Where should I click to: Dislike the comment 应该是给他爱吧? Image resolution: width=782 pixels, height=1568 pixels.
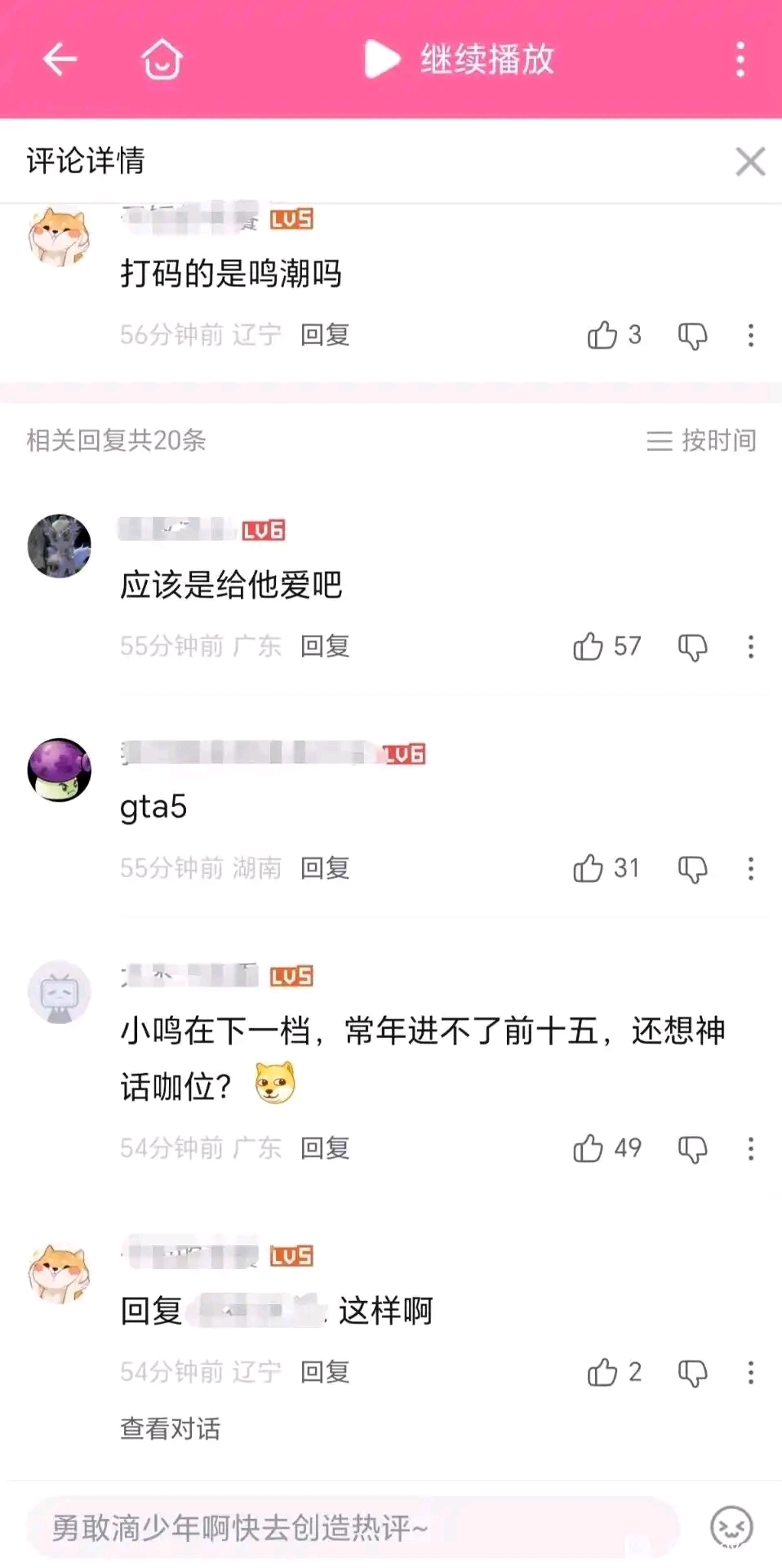[x=692, y=648]
